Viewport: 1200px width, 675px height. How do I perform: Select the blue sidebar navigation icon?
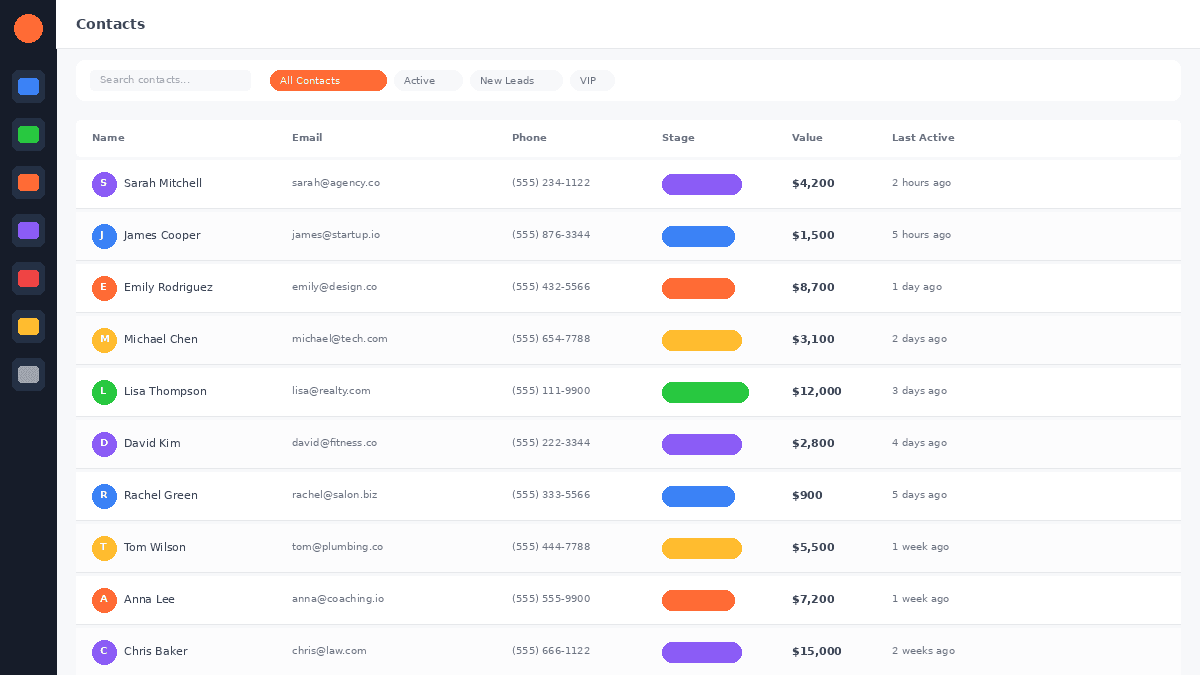click(x=28, y=87)
